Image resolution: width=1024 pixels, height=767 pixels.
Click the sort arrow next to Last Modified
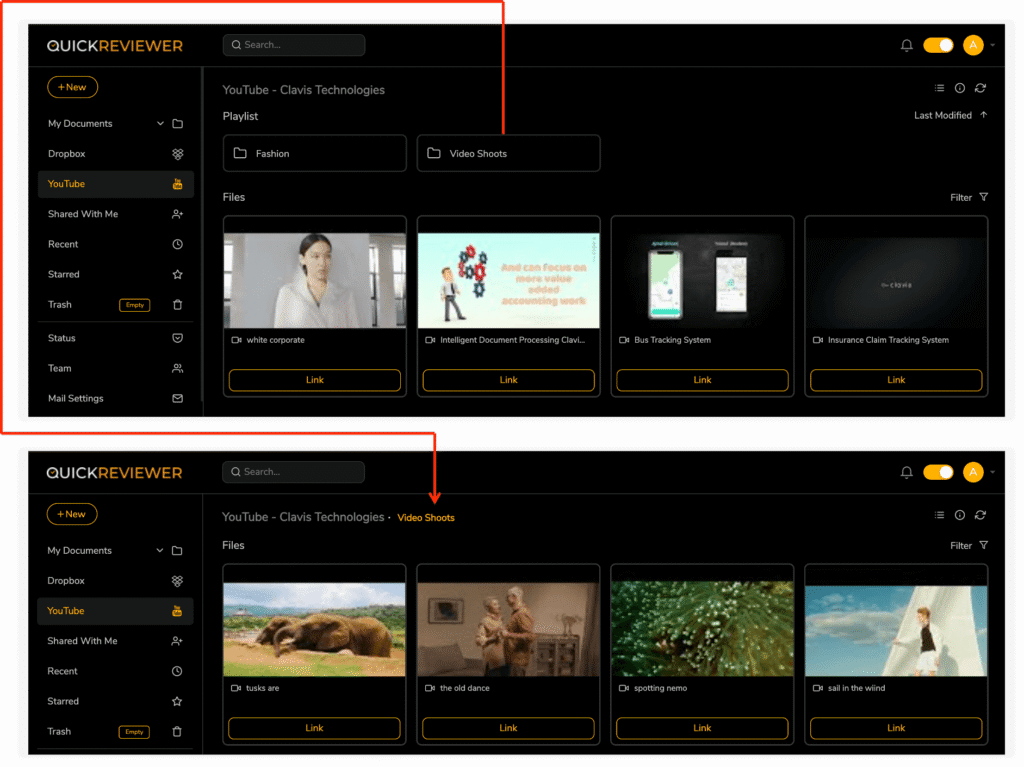[x=984, y=115]
